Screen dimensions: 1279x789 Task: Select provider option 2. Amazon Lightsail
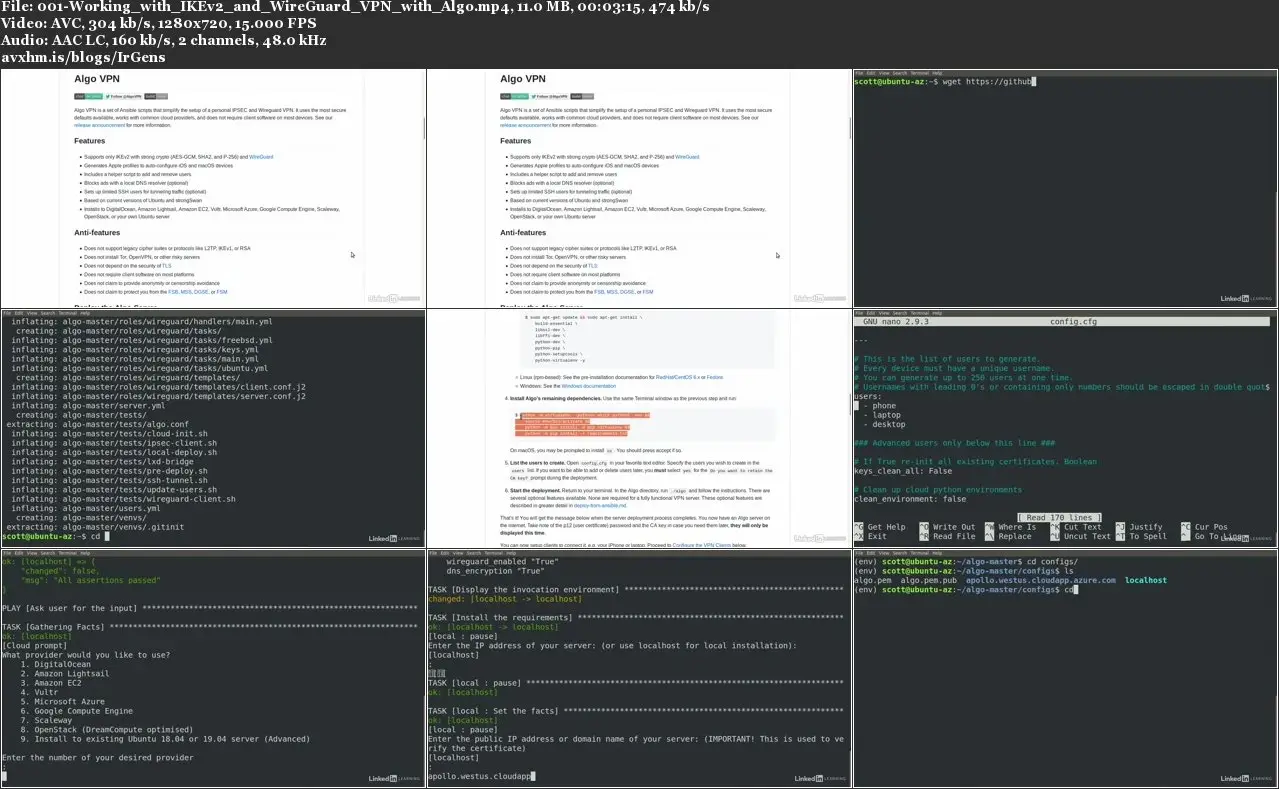pos(67,674)
